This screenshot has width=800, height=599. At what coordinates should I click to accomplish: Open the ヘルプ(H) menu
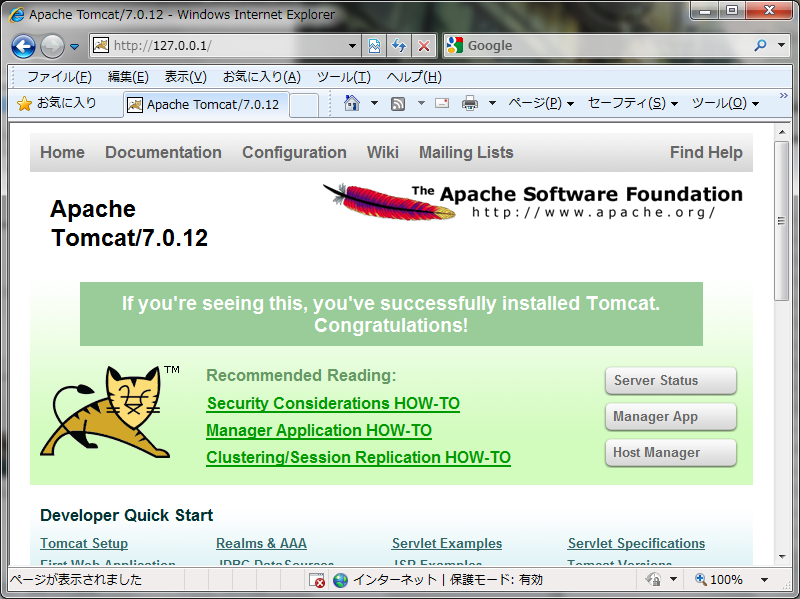tap(414, 77)
